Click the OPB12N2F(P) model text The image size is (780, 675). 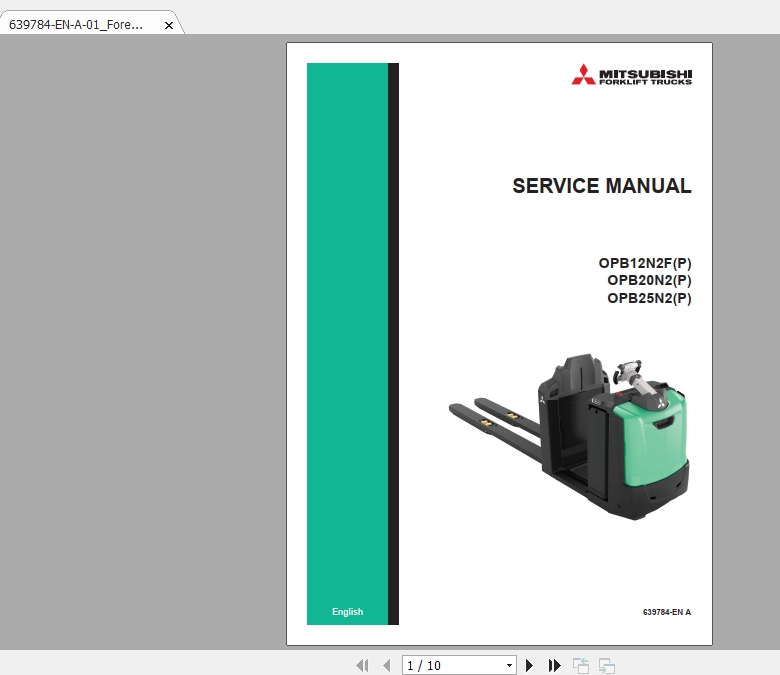tap(645, 263)
